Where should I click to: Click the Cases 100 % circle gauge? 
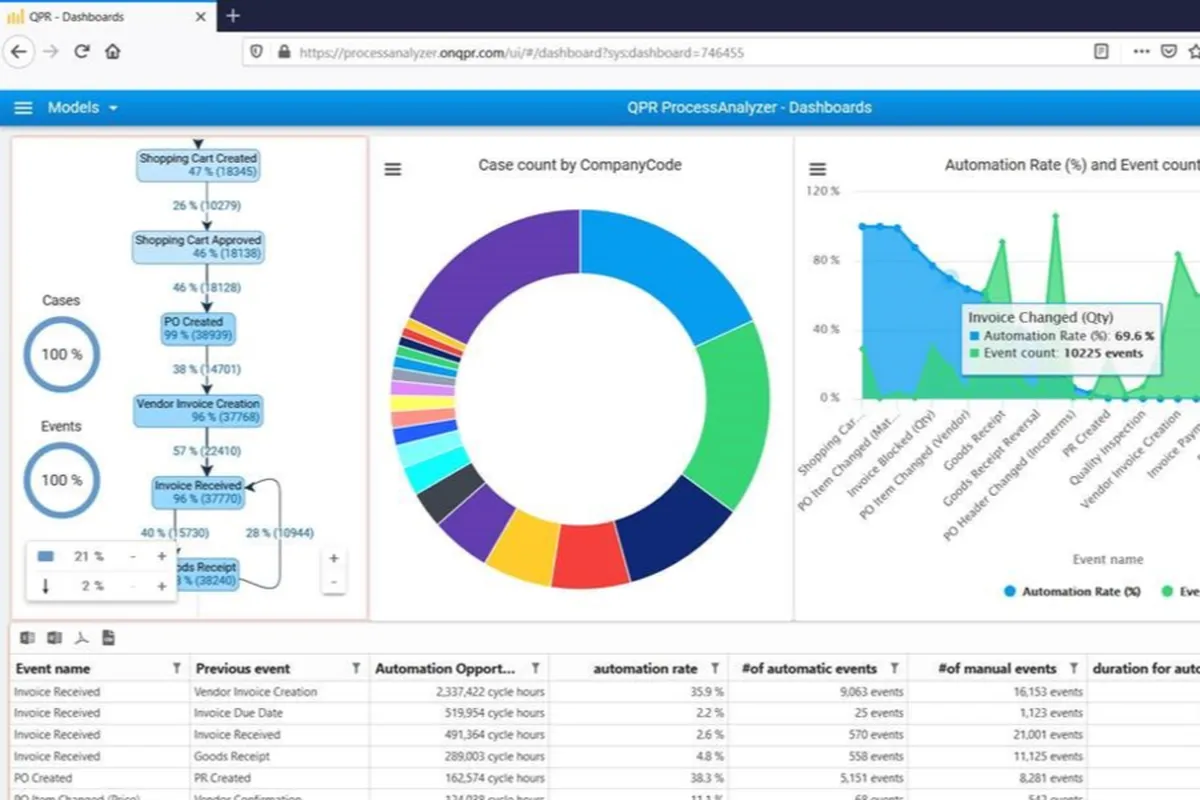61,354
